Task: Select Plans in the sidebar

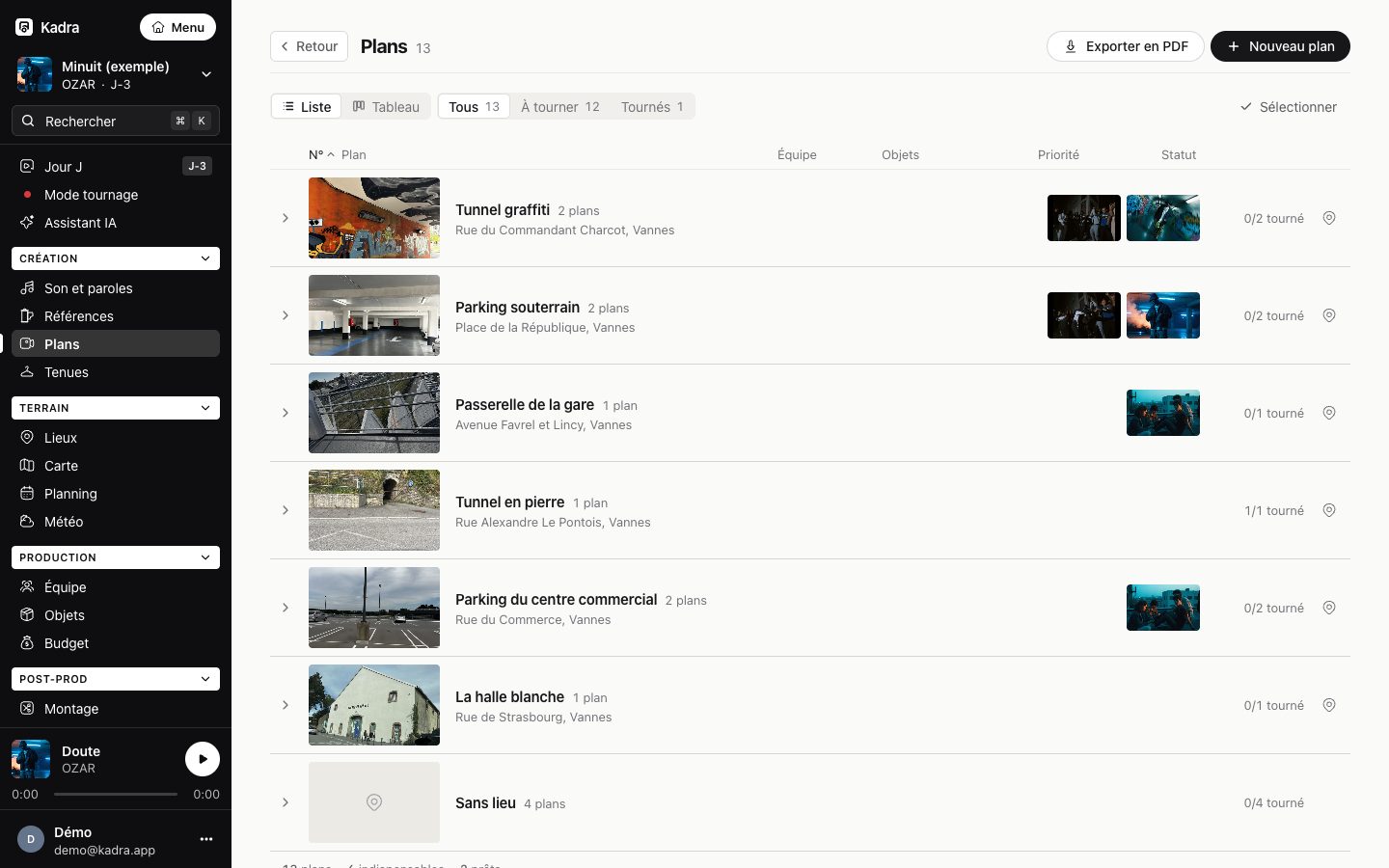Action: 116,344
